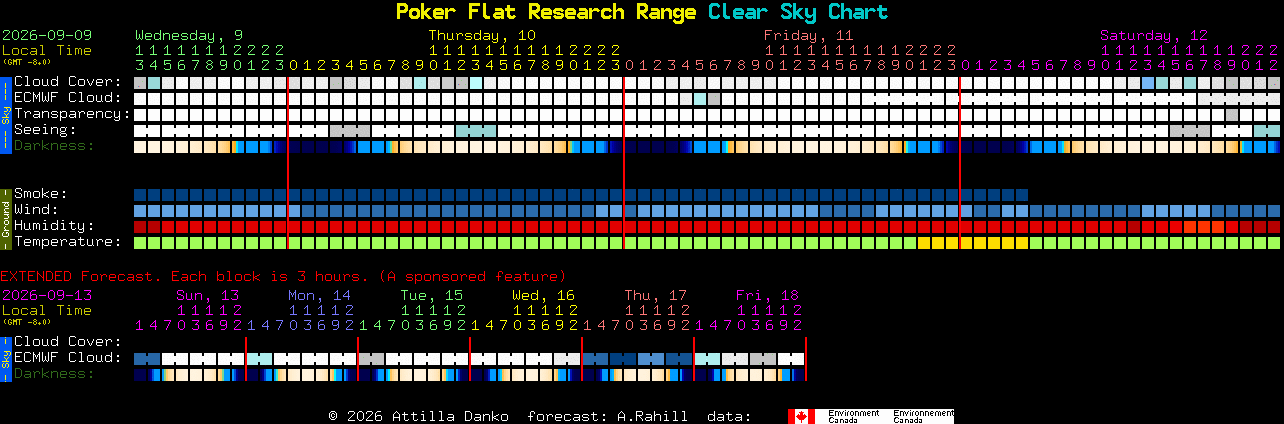The width and height of the screenshot is (1284, 424).
Task: Click the Environnement Canada French logo
Action: pos(922,416)
